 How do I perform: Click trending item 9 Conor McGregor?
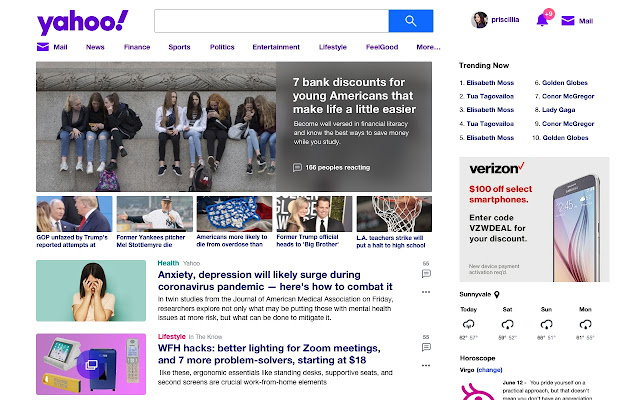pos(568,124)
